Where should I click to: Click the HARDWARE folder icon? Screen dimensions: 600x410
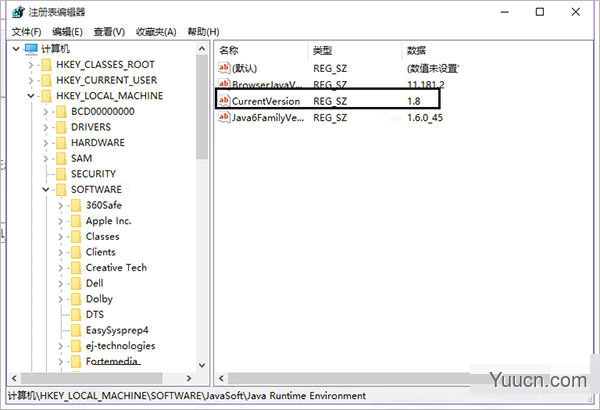tap(61, 143)
